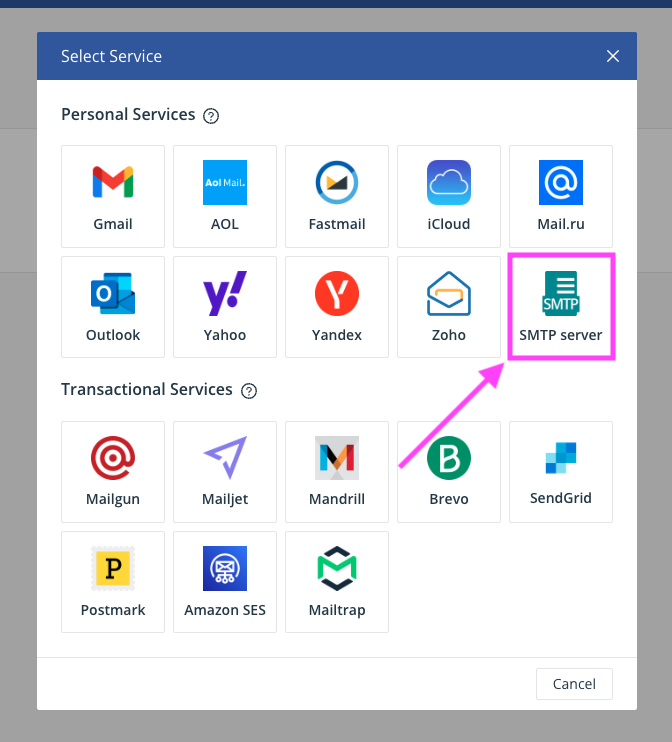Choose the Mail.ru service
This screenshot has width=672, height=742.
coord(561,196)
